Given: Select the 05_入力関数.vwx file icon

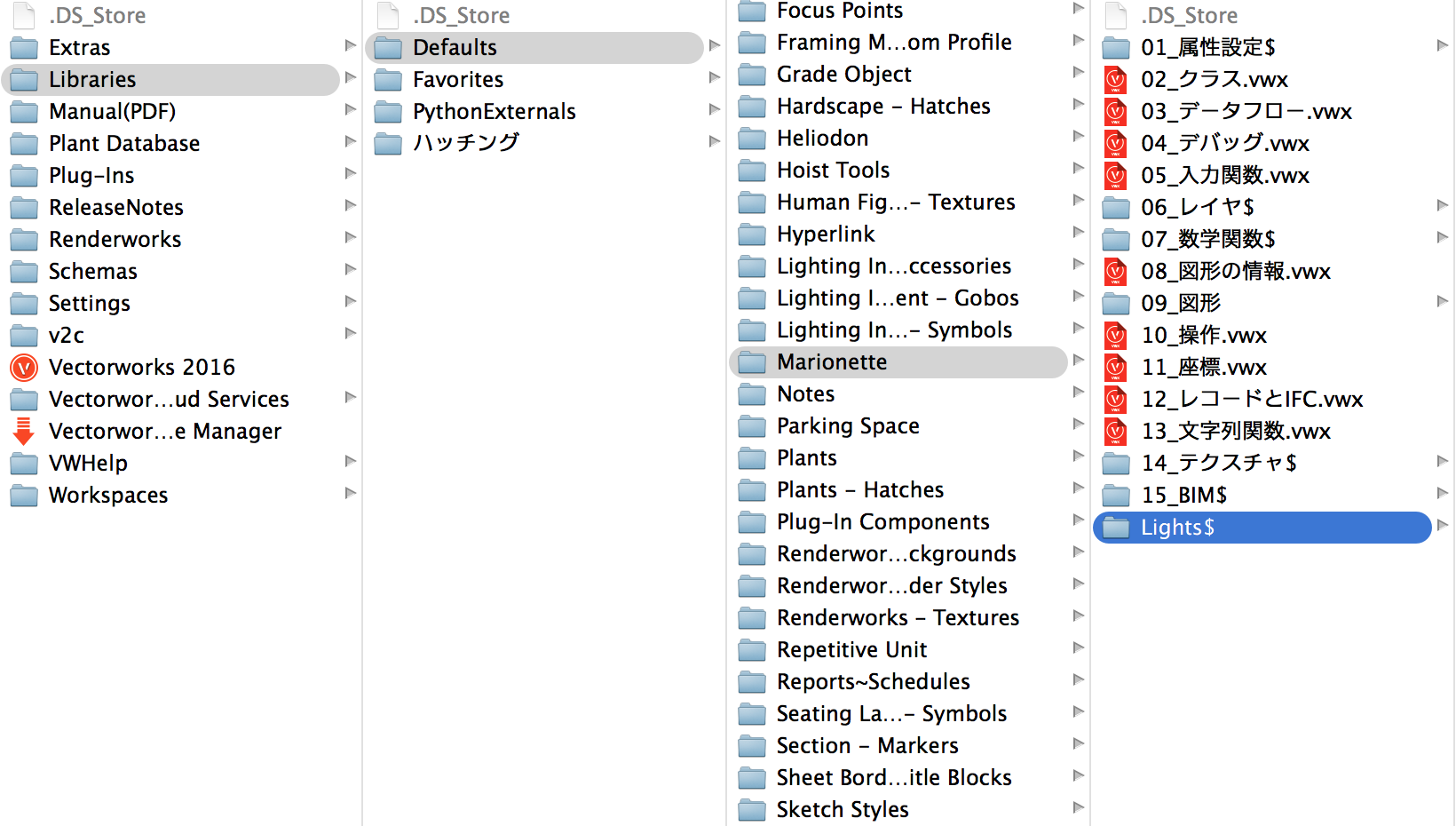Looking at the screenshot, I should tap(1116, 175).
